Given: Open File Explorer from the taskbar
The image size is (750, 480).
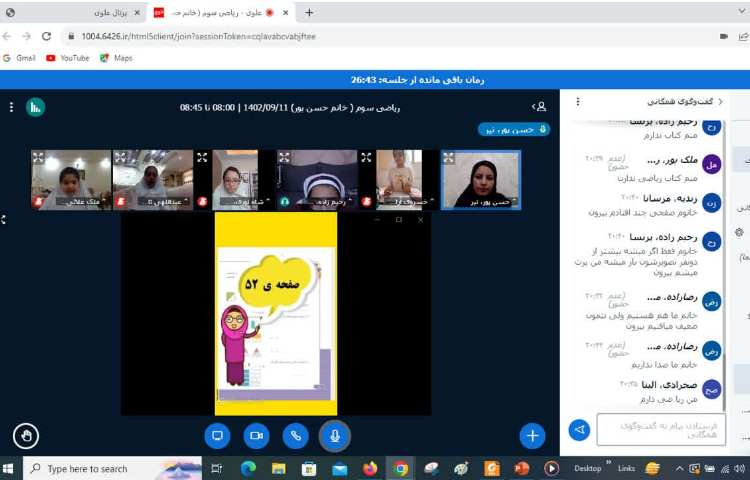Looking at the screenshot, I should [x=278, y=469].
